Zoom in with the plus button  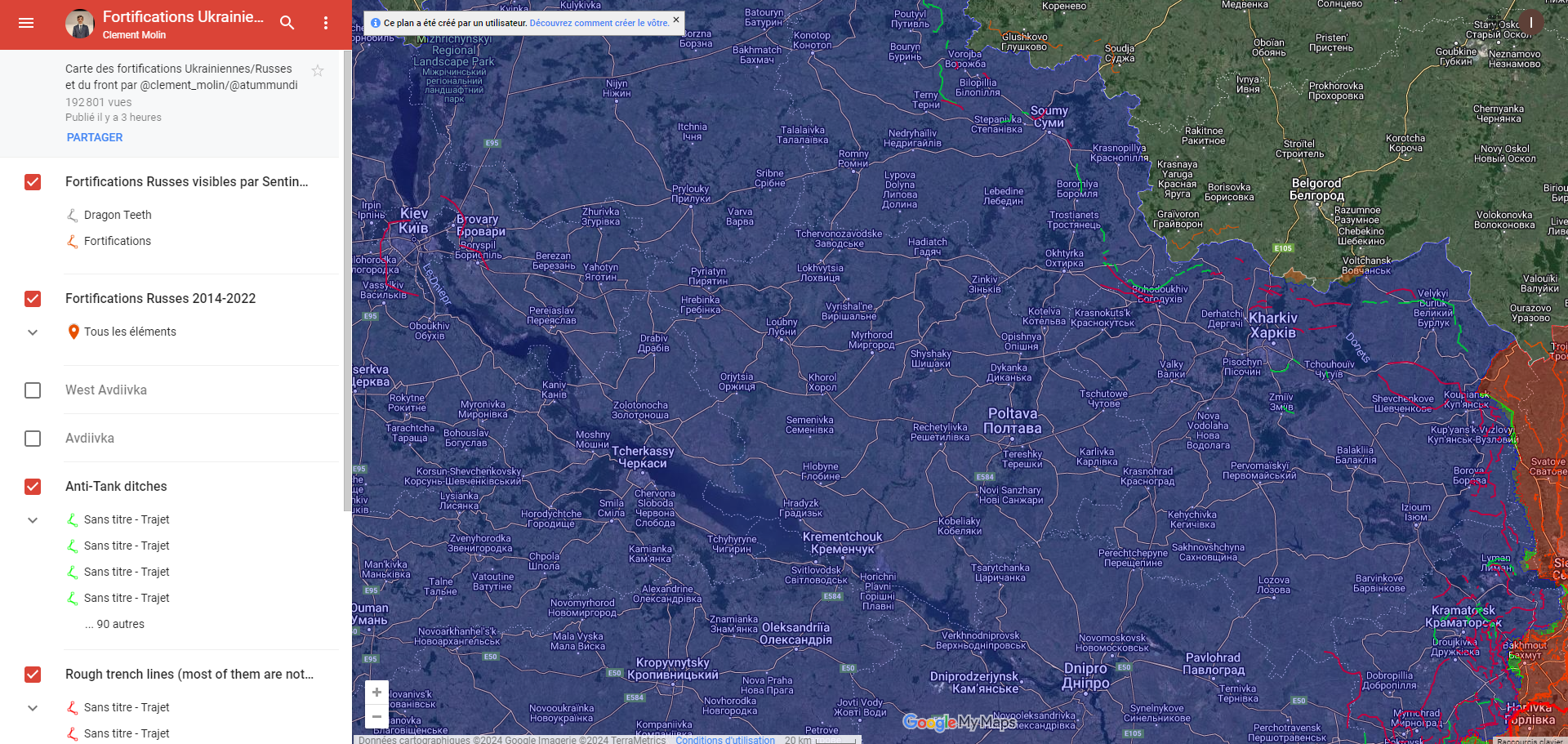376,693
